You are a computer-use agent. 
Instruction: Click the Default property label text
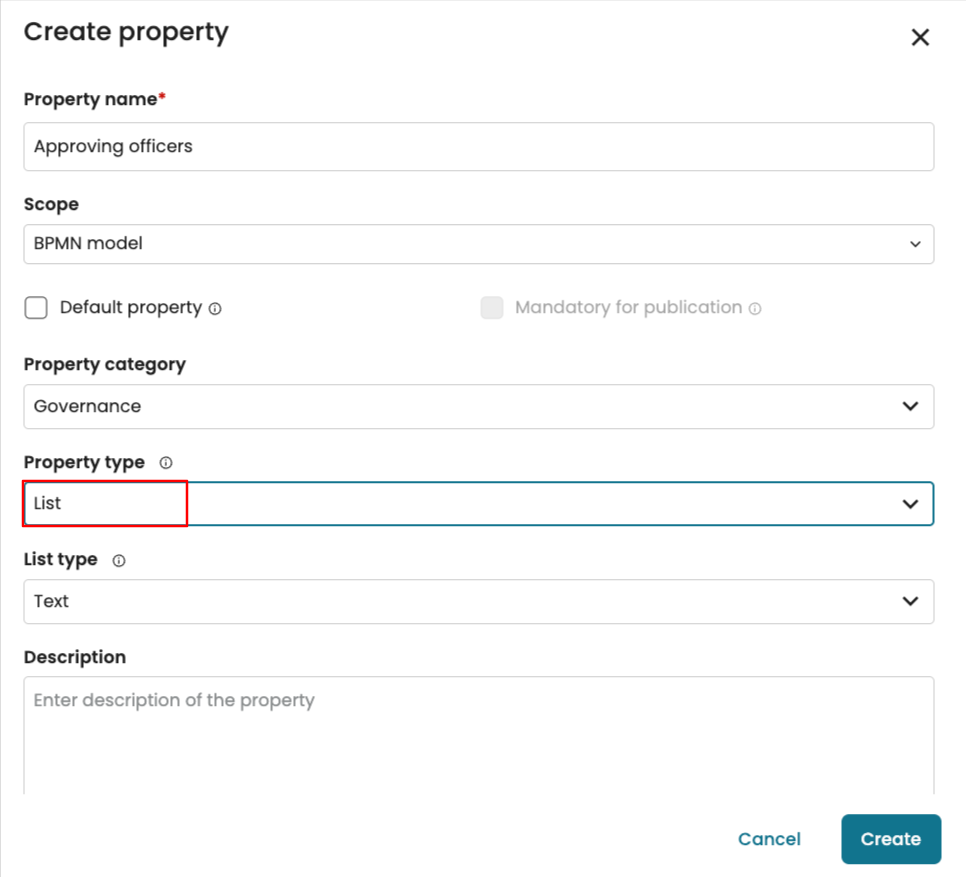131,308
